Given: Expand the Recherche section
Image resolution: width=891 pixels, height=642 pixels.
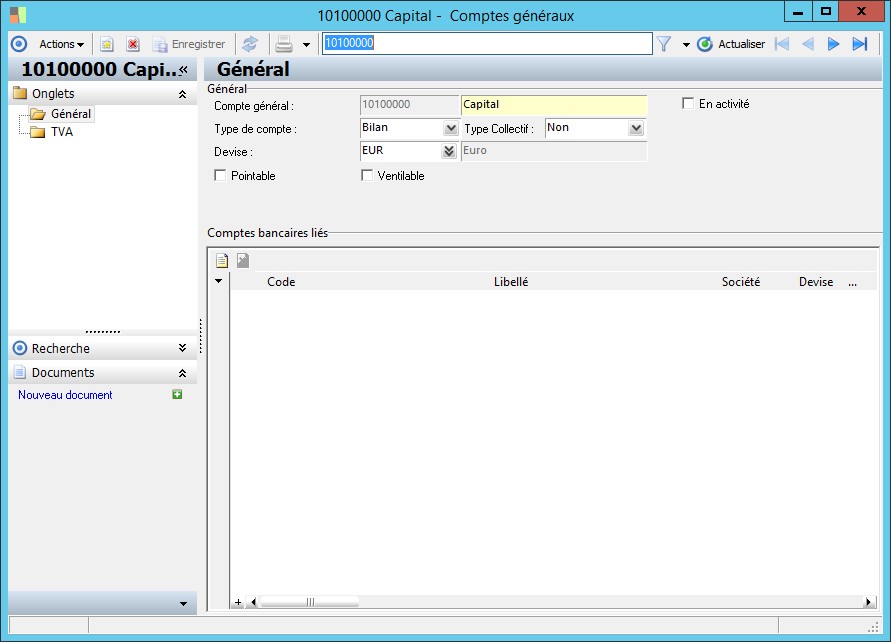Looking at the screenshot, I should pos(182,348).
